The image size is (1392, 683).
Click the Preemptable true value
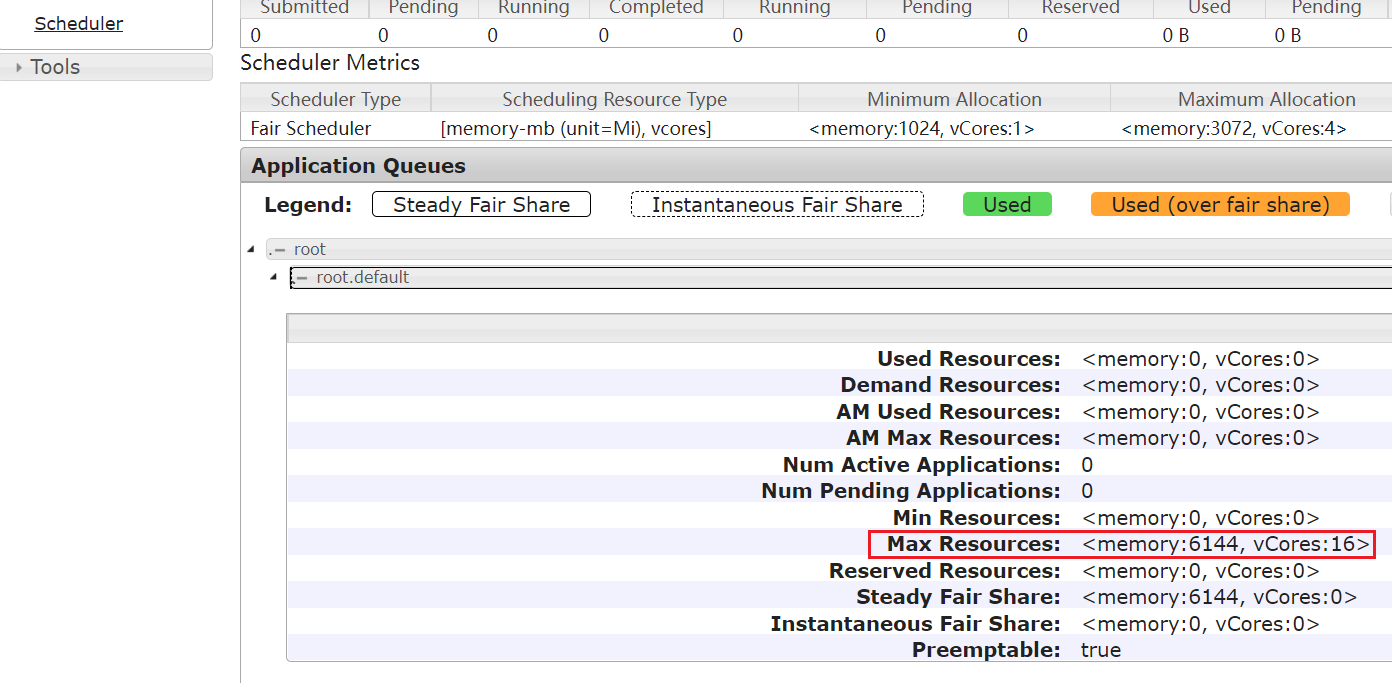1101,650
